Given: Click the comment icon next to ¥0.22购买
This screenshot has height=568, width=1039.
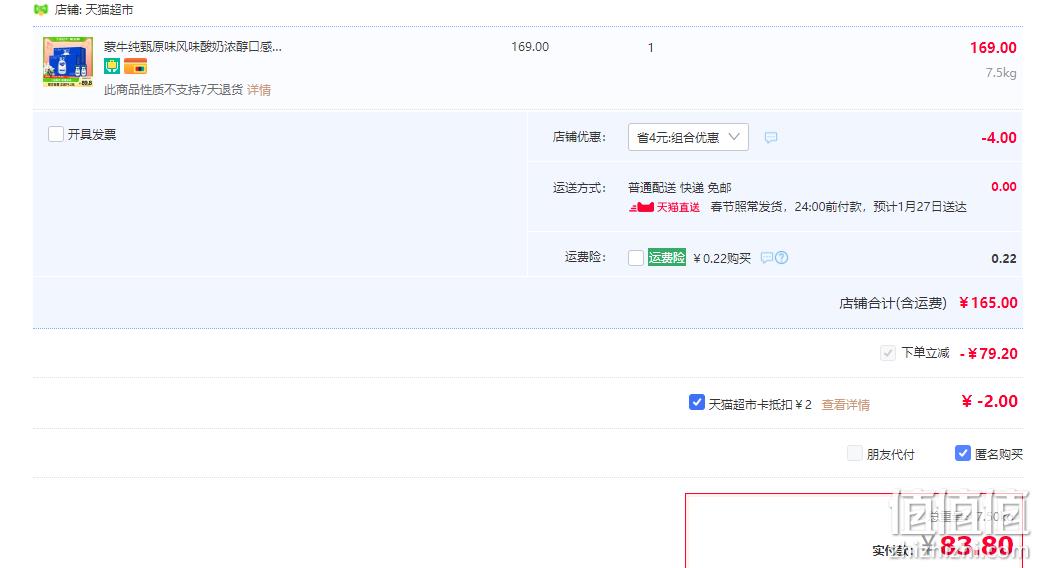Looking at the screenshot, I should coord(767,258).
